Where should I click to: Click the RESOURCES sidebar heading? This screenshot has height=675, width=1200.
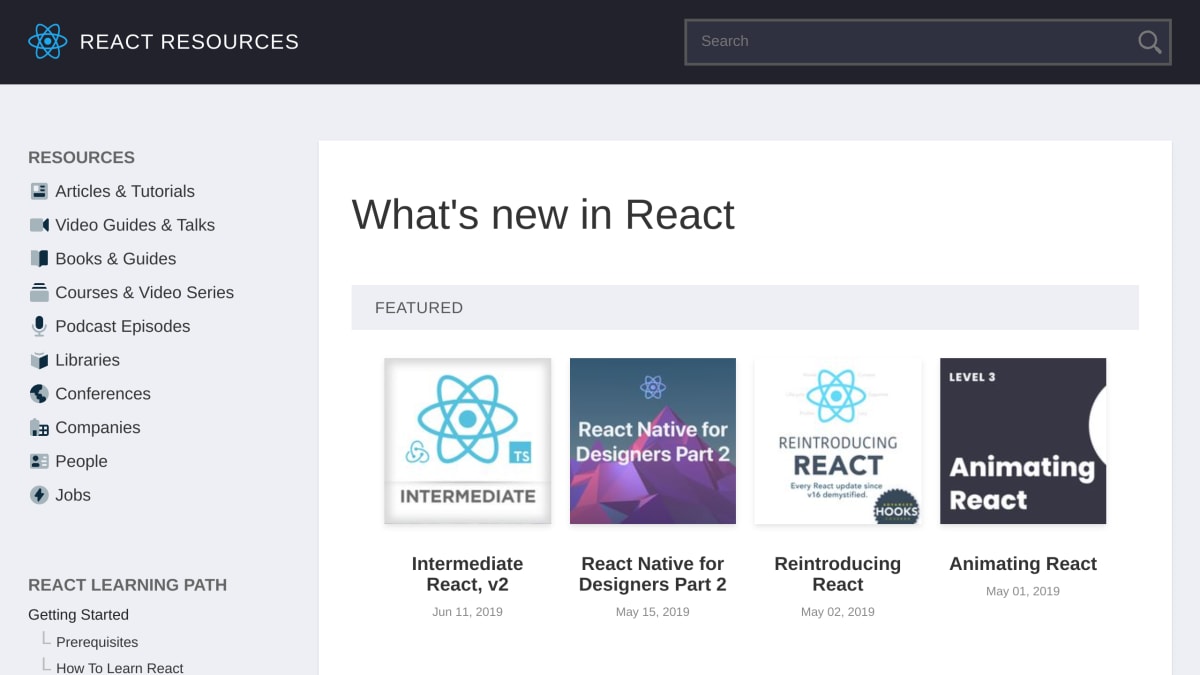tap(81, 158)
